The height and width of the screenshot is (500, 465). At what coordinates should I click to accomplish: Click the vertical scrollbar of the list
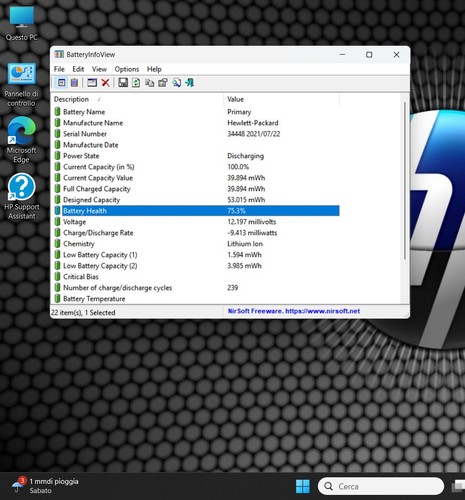405,182
